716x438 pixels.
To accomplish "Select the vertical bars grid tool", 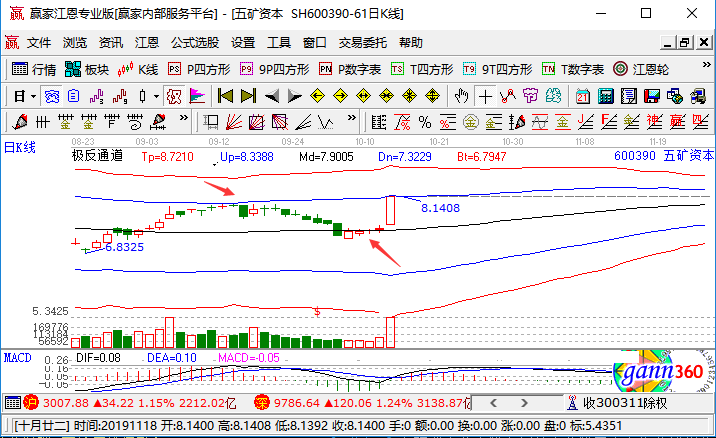I will coord(43,122).
